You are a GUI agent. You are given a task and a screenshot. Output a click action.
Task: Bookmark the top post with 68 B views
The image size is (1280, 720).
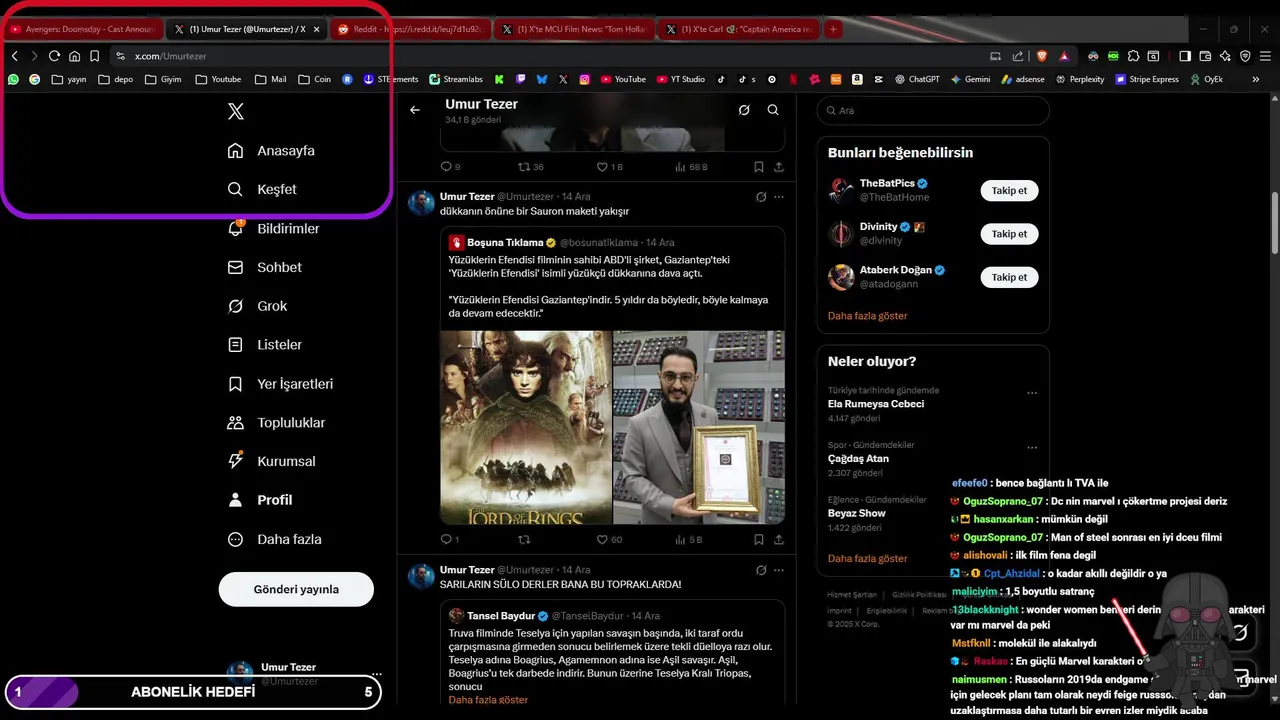pyautogui.click(x=759, y=167)
